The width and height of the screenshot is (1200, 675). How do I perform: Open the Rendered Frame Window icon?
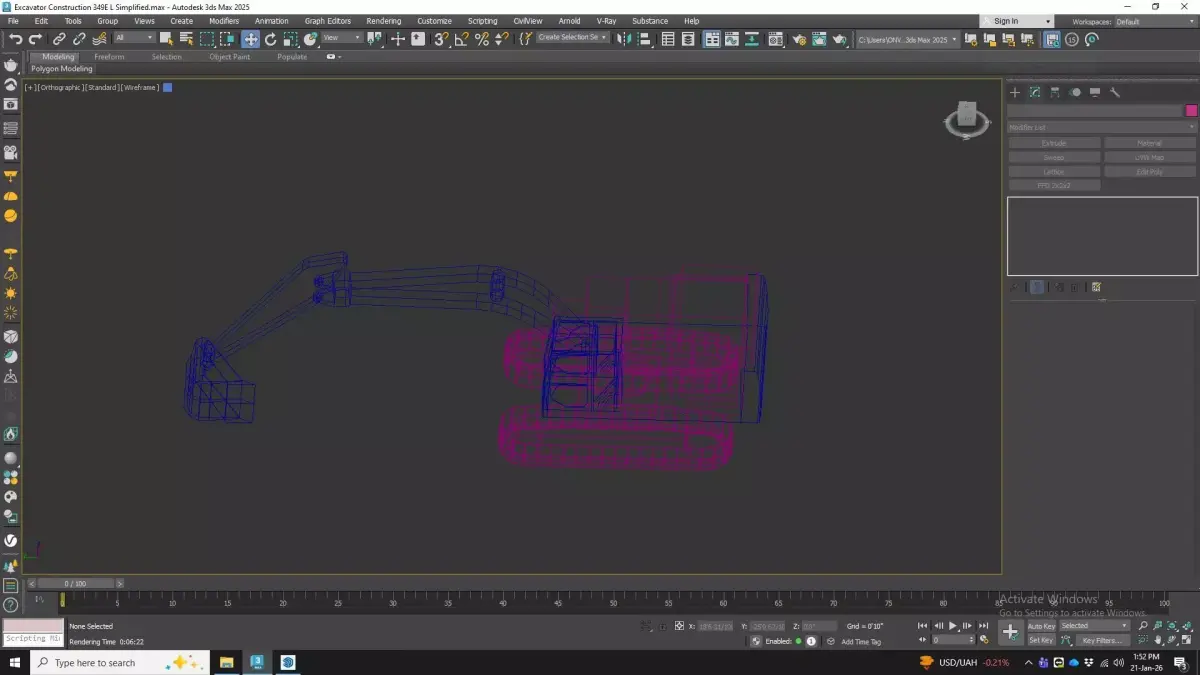click(x=819, y=39)
